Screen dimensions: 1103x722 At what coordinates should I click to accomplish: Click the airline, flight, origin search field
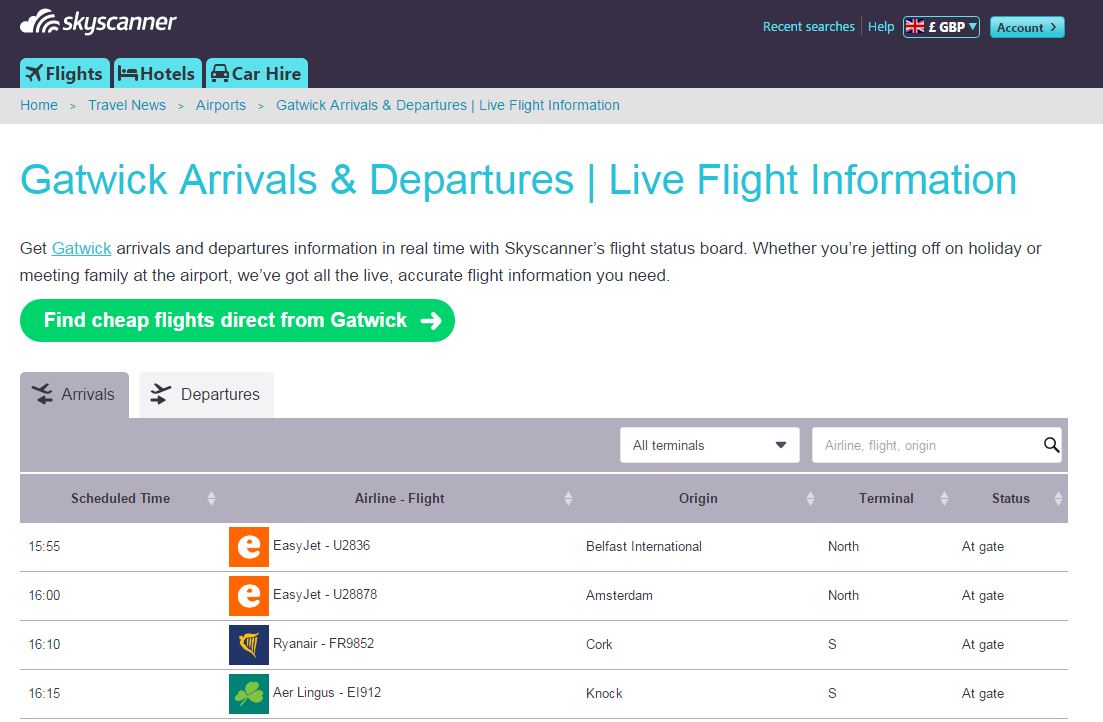[925, 446]
